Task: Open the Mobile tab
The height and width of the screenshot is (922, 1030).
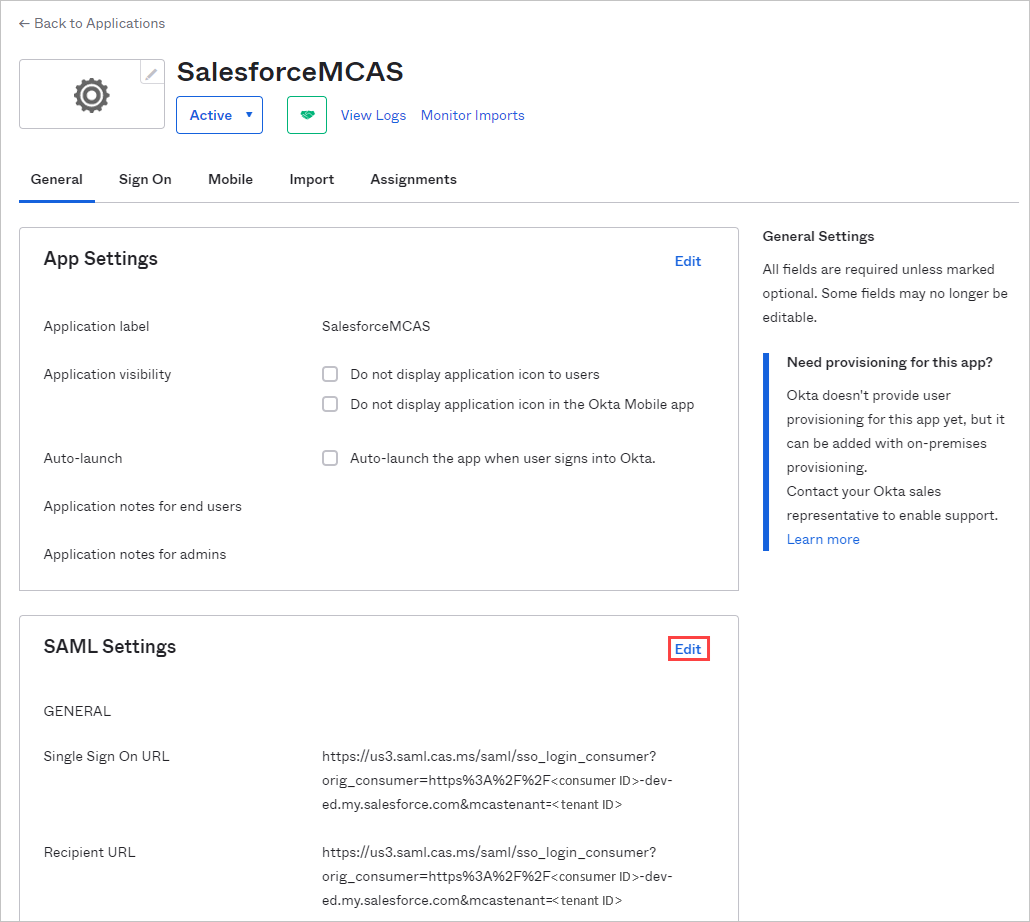Action: pos(230,179)
